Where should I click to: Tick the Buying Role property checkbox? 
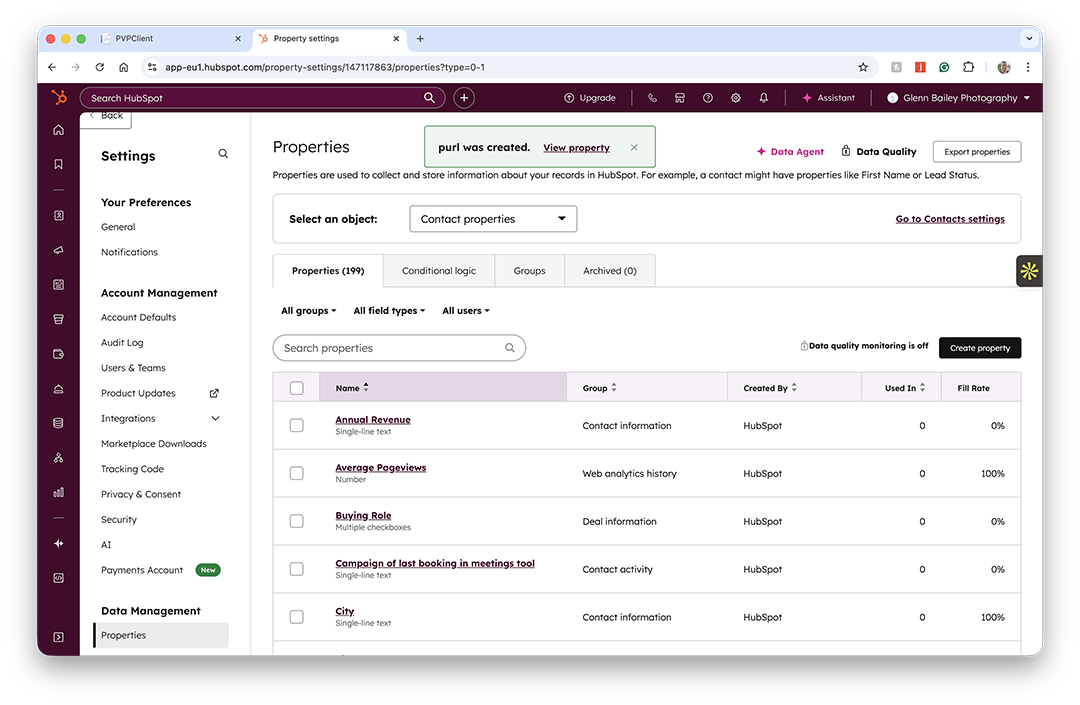click(x=296, y=521)
